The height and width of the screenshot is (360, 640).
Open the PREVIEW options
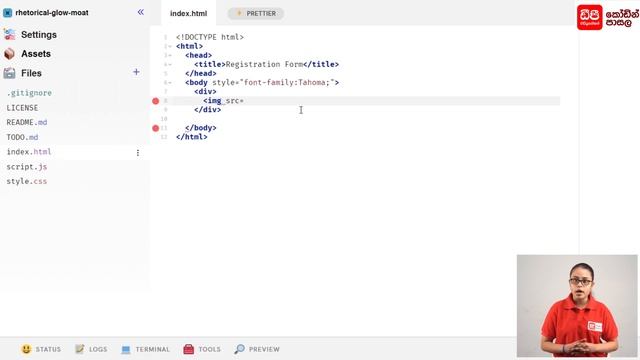[x=257, y=349]
